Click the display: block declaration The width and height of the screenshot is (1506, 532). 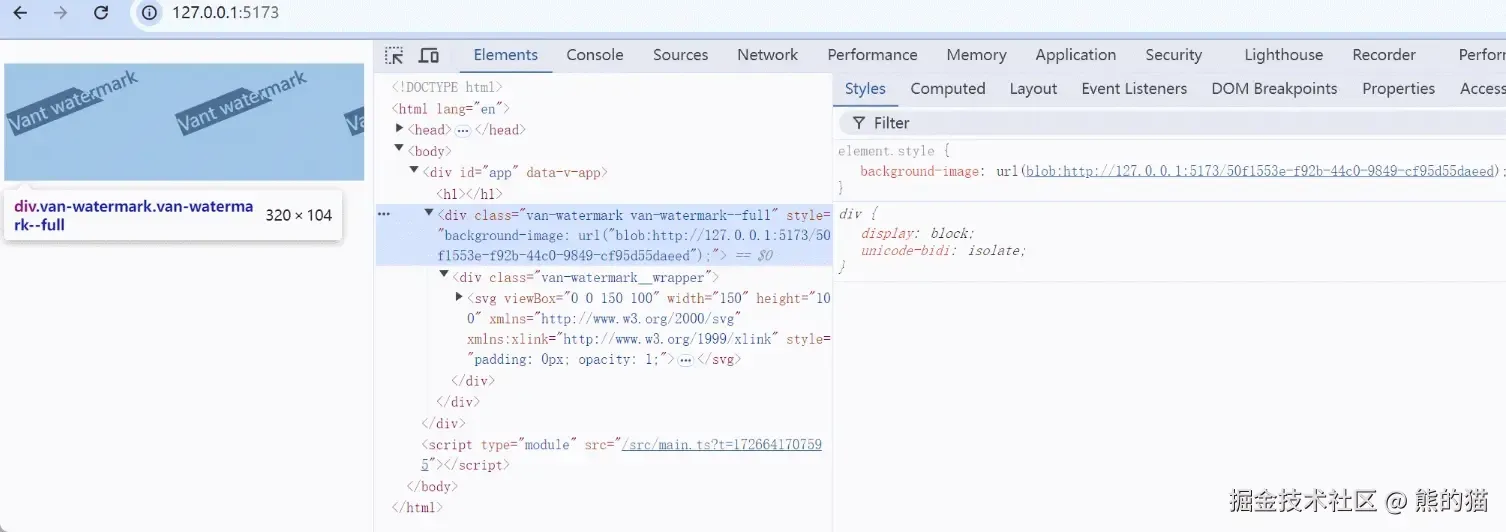(917, 233)
